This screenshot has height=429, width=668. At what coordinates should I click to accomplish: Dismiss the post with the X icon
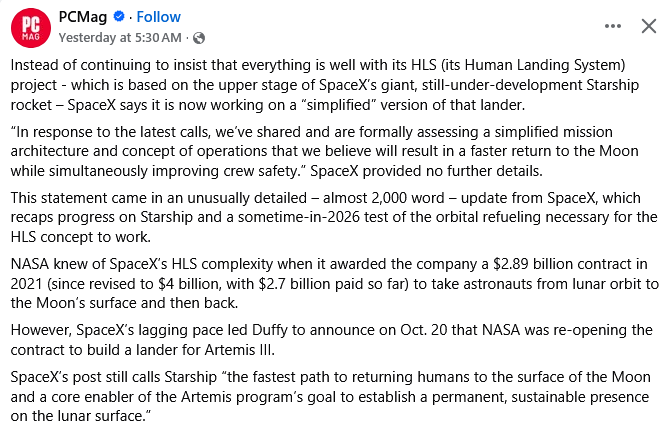tap(647, 27)
